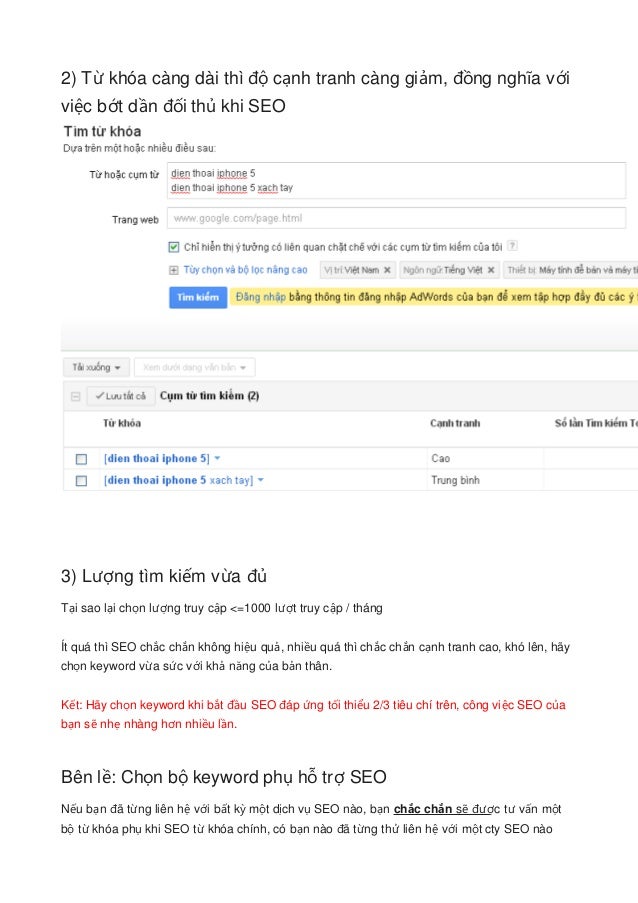Click the 'Tìm từ khóa' heading
This screenshot has height=903, width=638.
pos(102,131)
